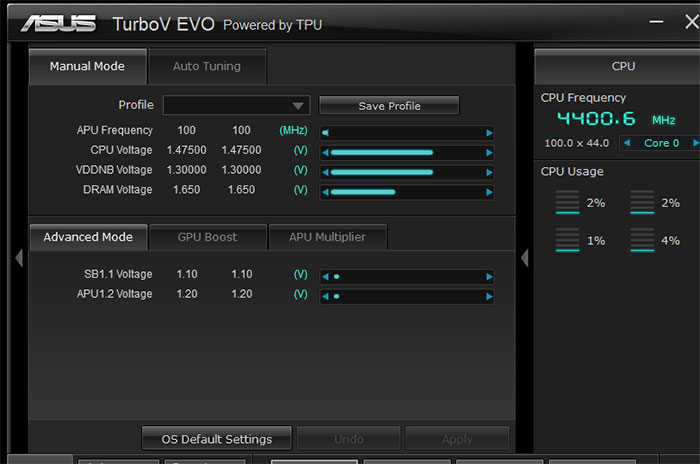Click the SB1.1 Voltage slider handle
Screen dimensions: 700x464
click(x=336, y=276)
